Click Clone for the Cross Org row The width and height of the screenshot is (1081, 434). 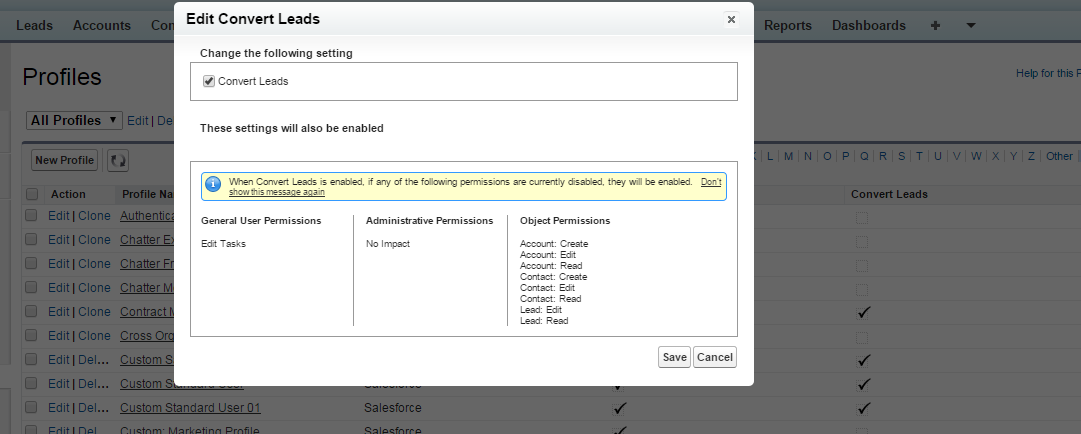94,335
